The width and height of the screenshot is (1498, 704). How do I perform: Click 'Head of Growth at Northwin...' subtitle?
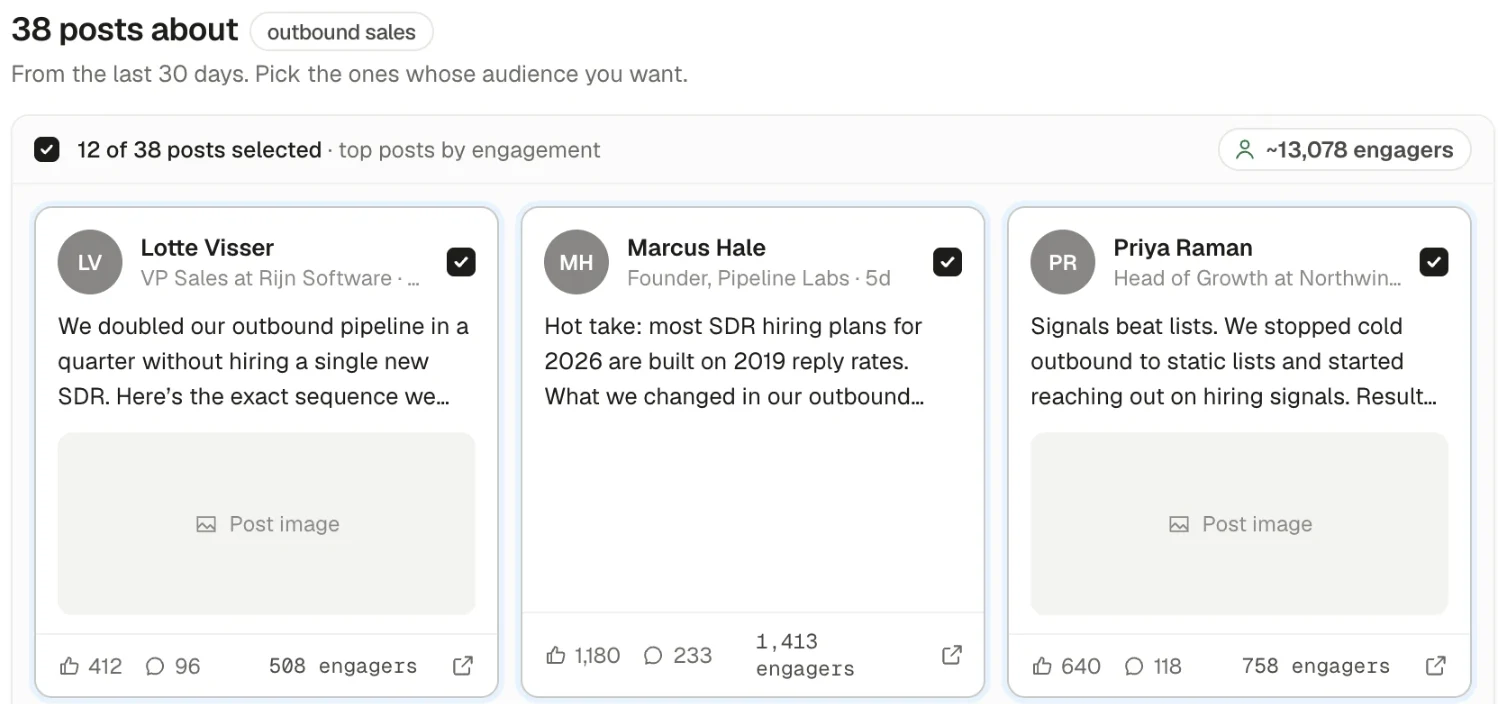click(1257, 278)
